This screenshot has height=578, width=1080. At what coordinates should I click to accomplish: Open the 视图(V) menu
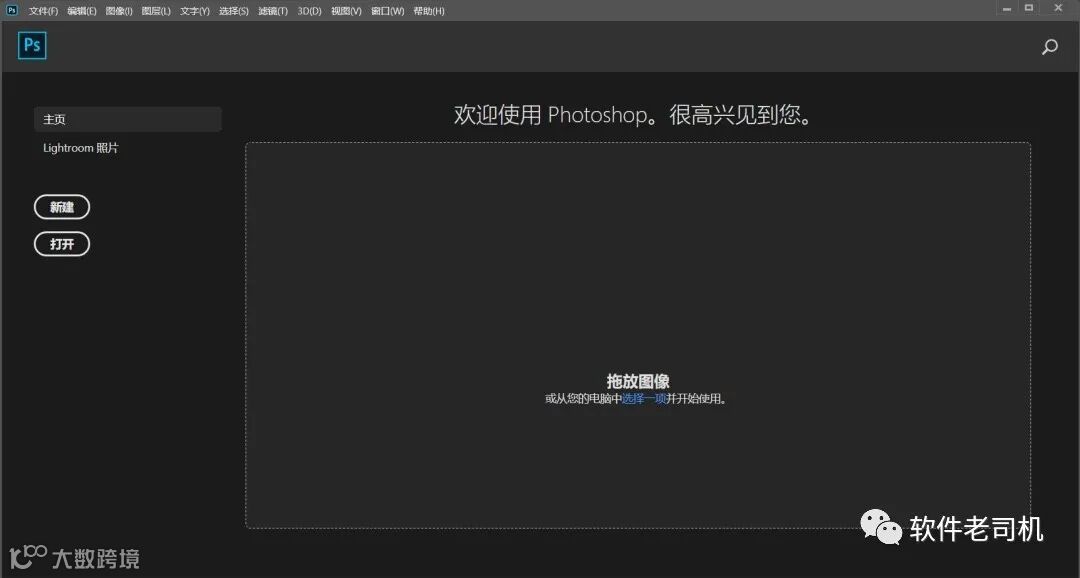point(346,11)
